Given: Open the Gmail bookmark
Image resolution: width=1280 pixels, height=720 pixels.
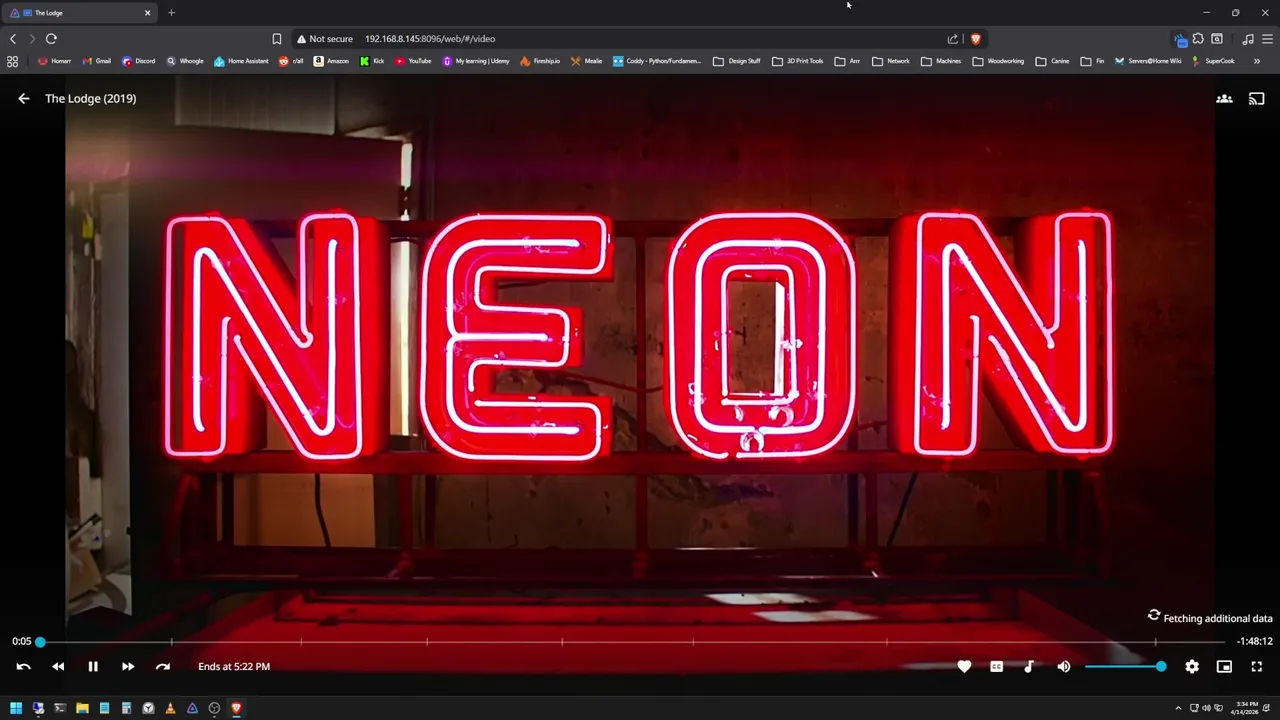Looking at the screenshot, I should point(96,61).
